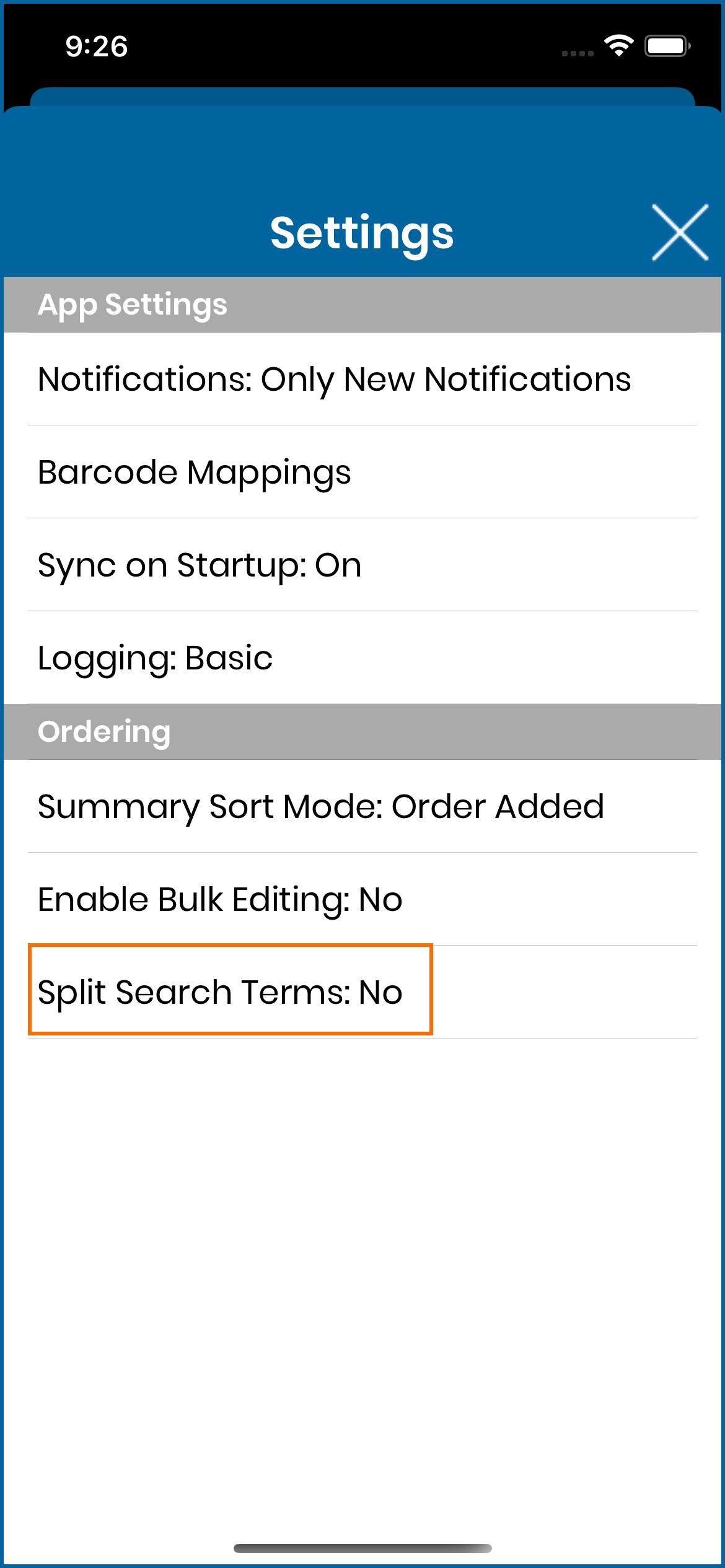Tap the Ordering section header
The width and height of the screenshot is (725, 1568).
[x=362, y=732]
